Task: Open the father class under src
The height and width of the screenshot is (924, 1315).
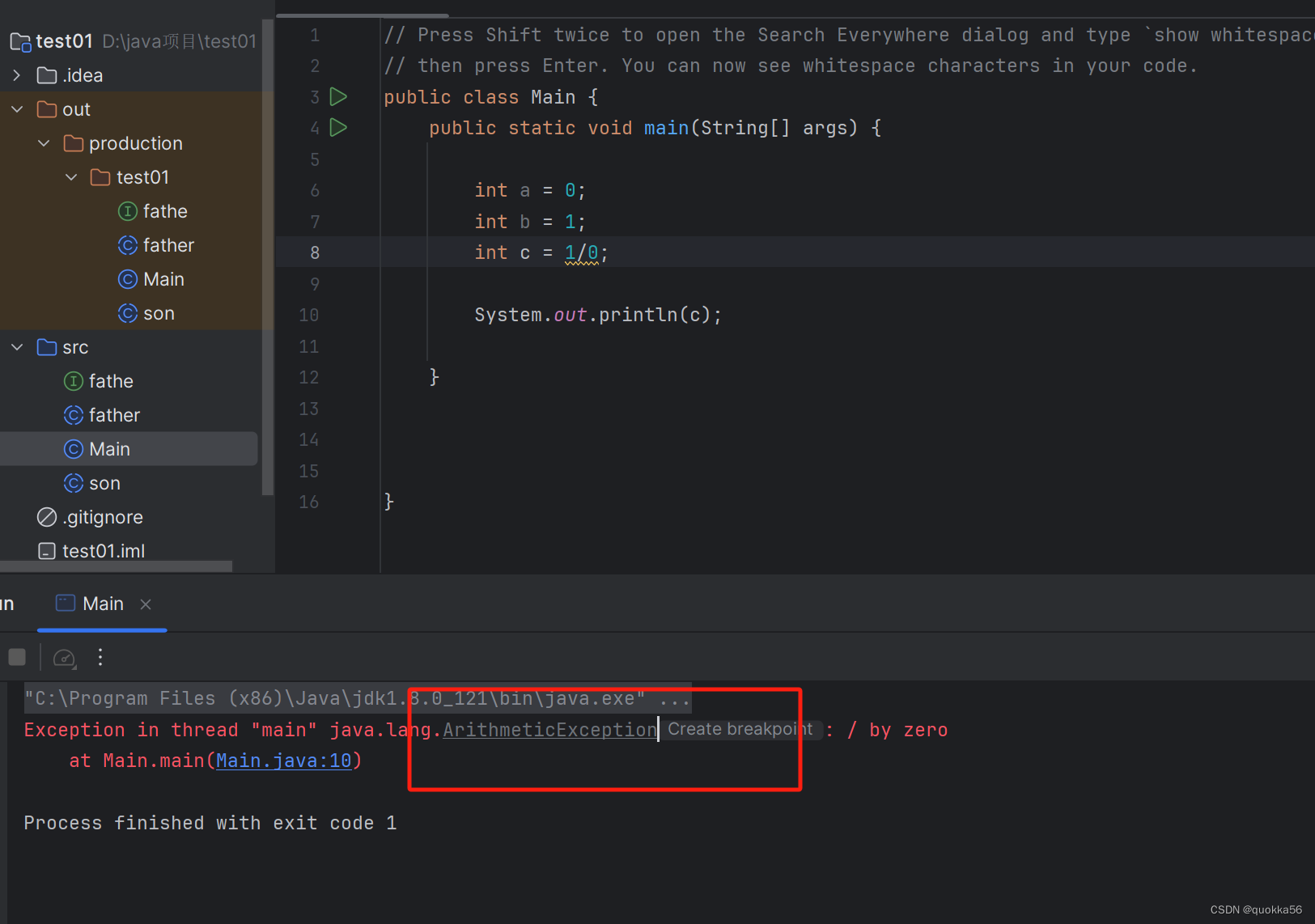Action: [x=114, y=415]
